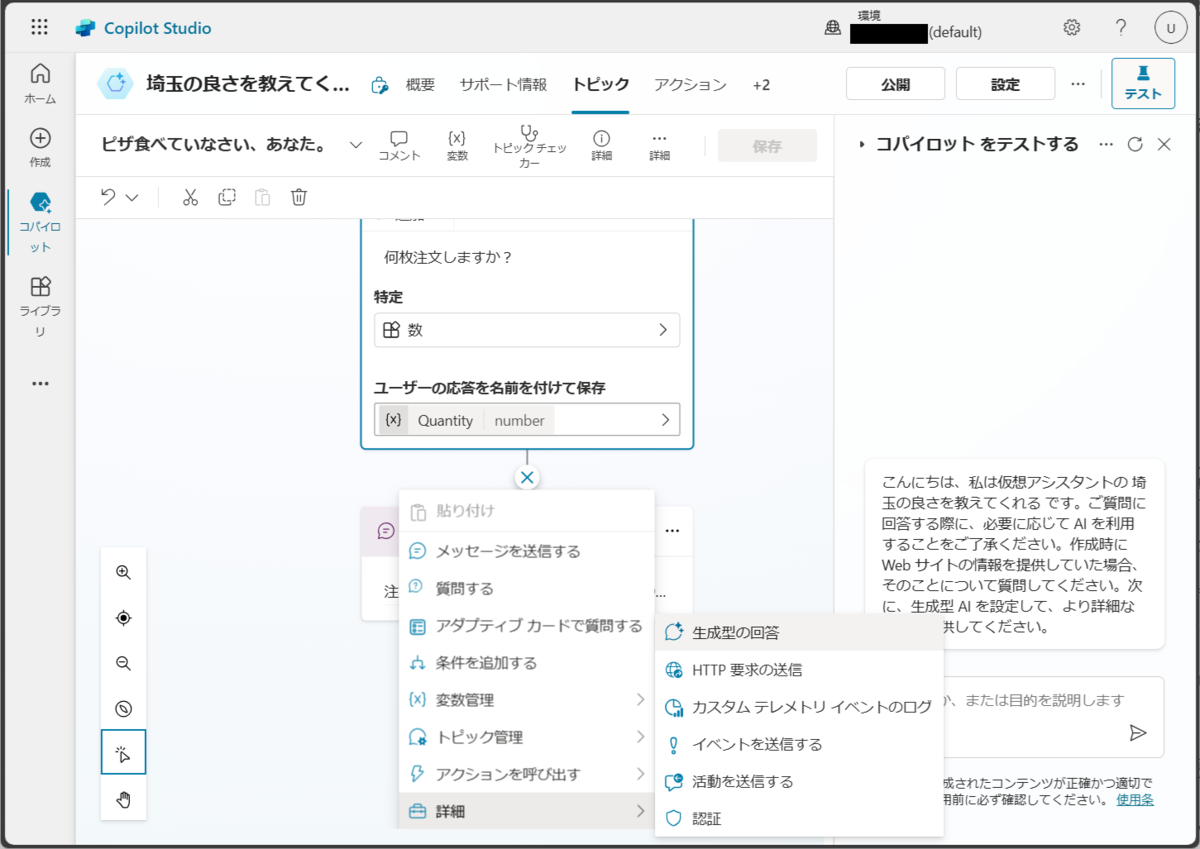
Task: Switch to the 概要 tab
Action: click(x=420, y=85)
